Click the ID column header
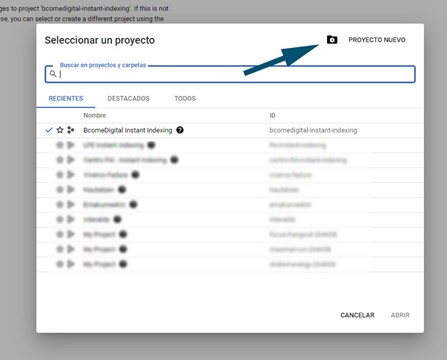This screenshot has width=447, height=360. [272, 115]
